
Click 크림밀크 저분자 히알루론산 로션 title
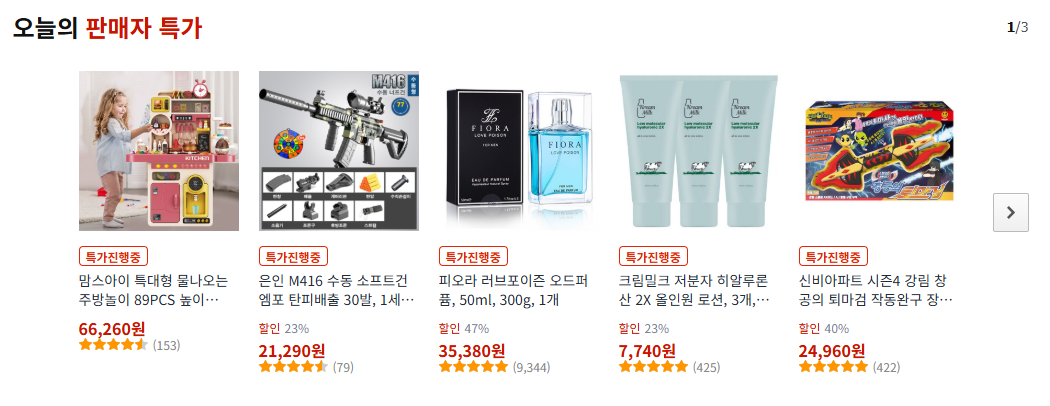(x=694, y=289)
